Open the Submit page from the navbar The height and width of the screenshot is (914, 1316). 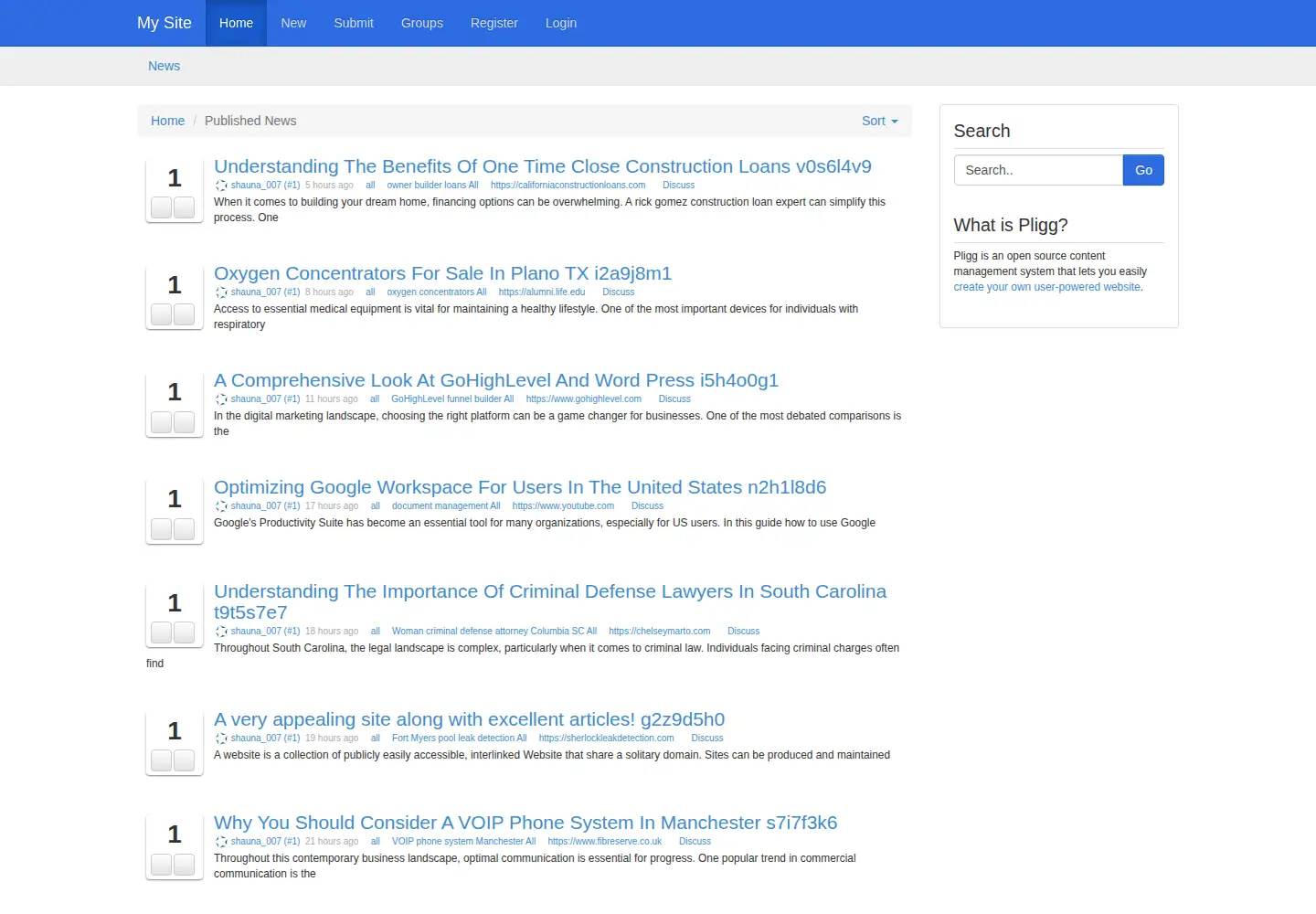coord(354,23)
